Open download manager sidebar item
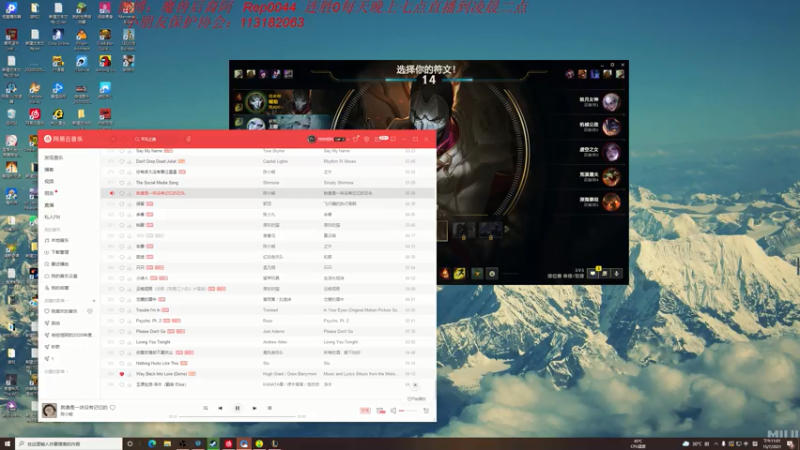The image size is (800, 450). point(57,252)
